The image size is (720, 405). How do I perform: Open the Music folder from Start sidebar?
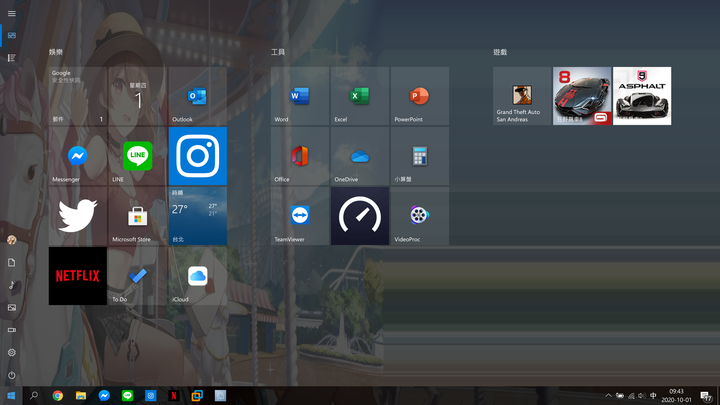11,285
